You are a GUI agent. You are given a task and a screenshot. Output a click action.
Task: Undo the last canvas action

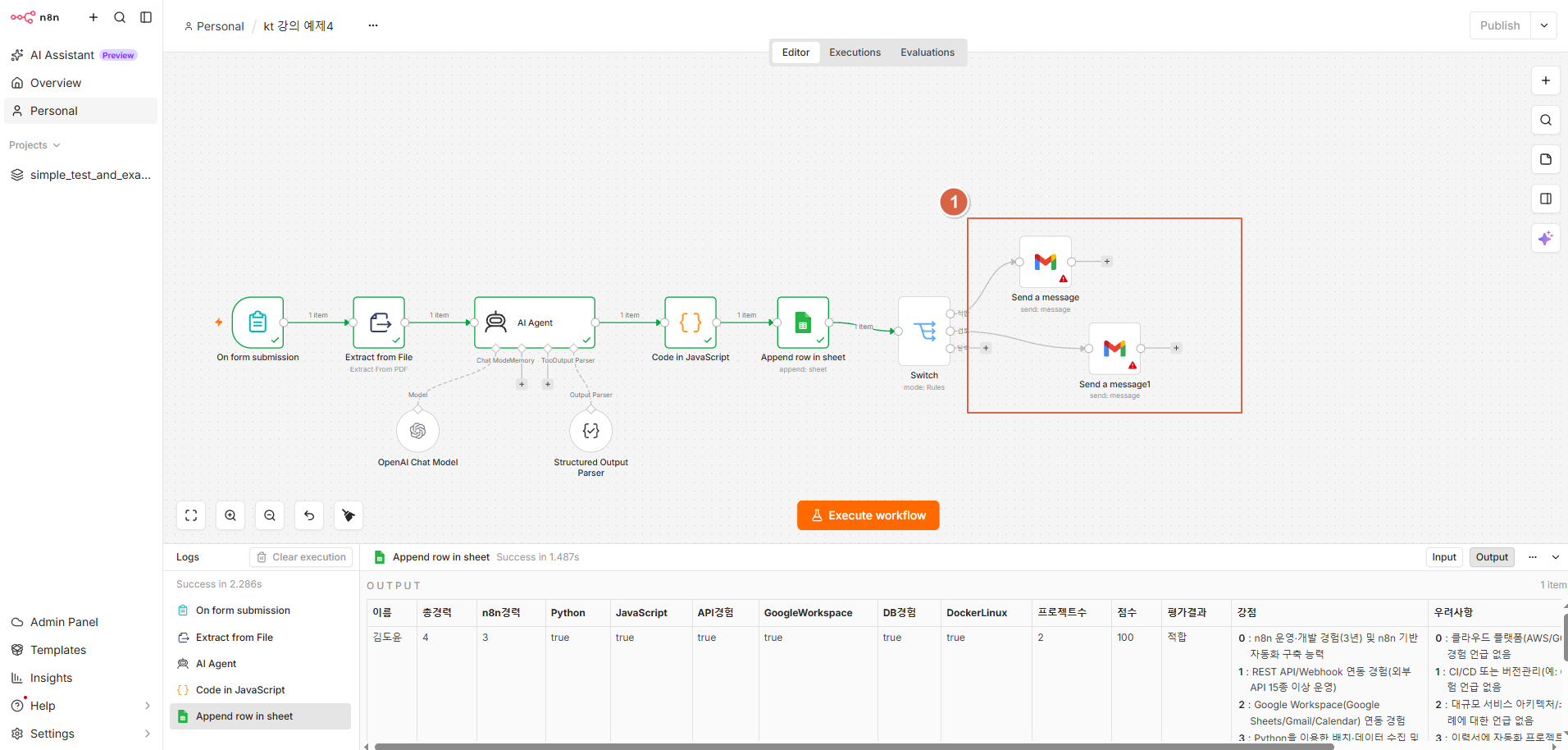pyautogui.click(x=309, y=515)
